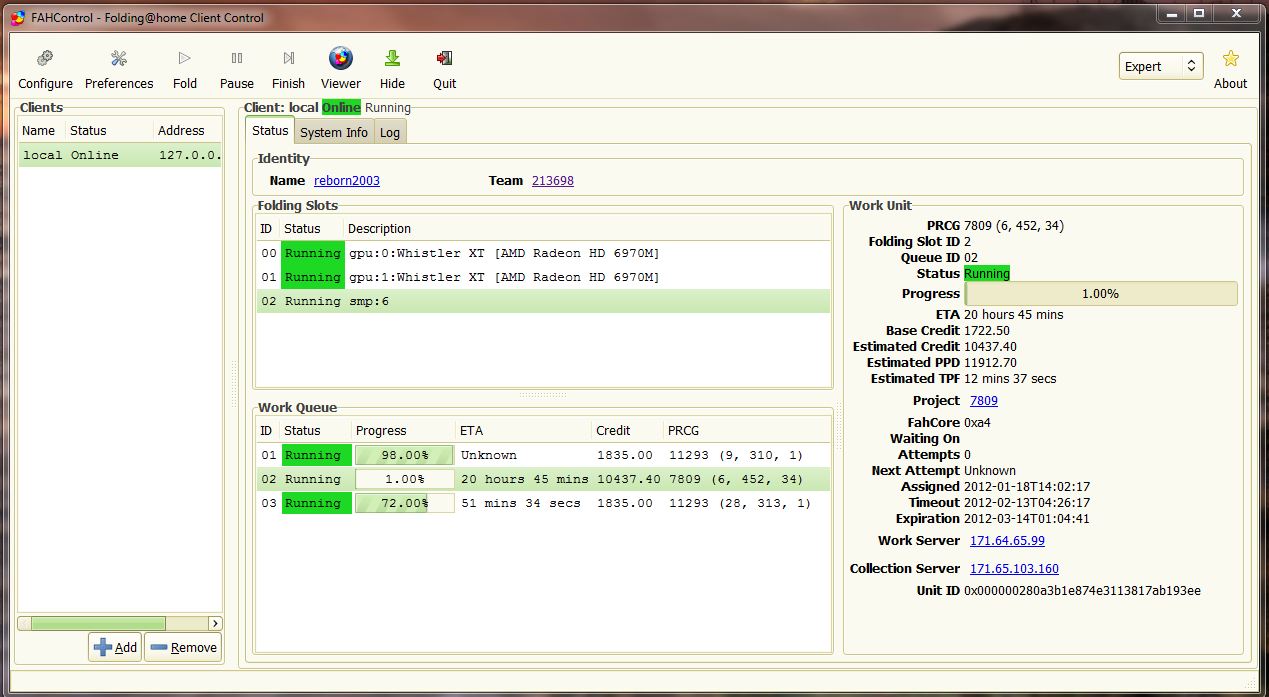Select work queue row 01 with Unknown ETA
The height and width of the screenshot is (697, 1269).
coord(543,455)
